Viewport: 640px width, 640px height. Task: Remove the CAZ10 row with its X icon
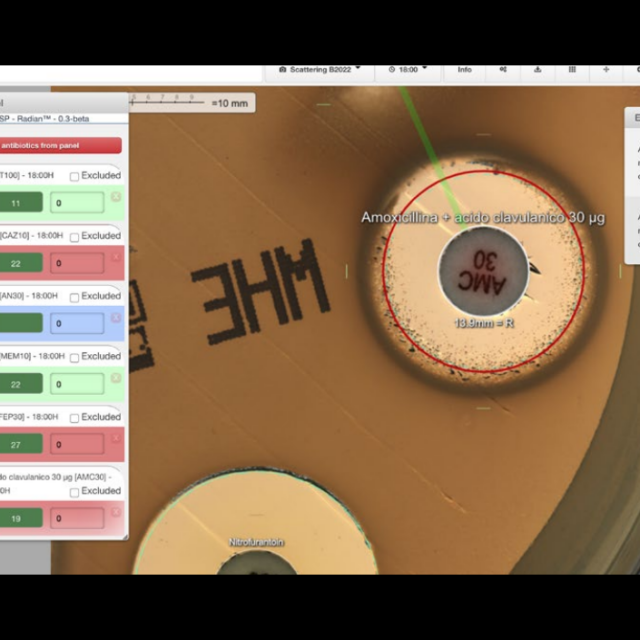tap(116, 257)
